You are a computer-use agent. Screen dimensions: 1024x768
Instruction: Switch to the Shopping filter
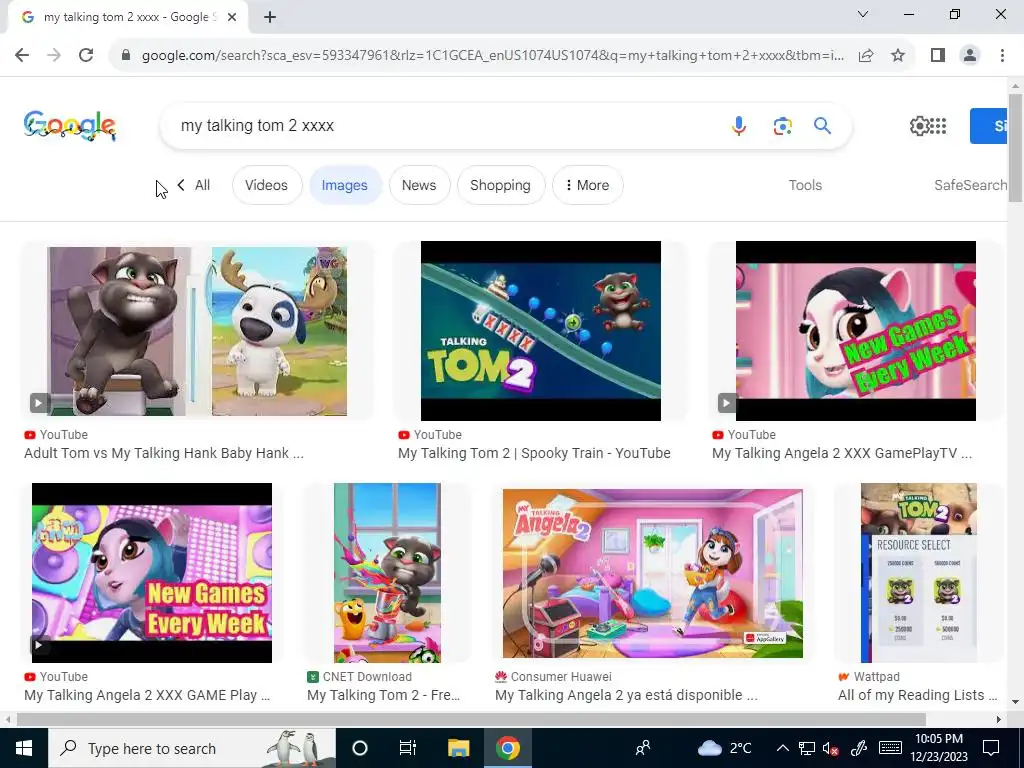[500, 185]
